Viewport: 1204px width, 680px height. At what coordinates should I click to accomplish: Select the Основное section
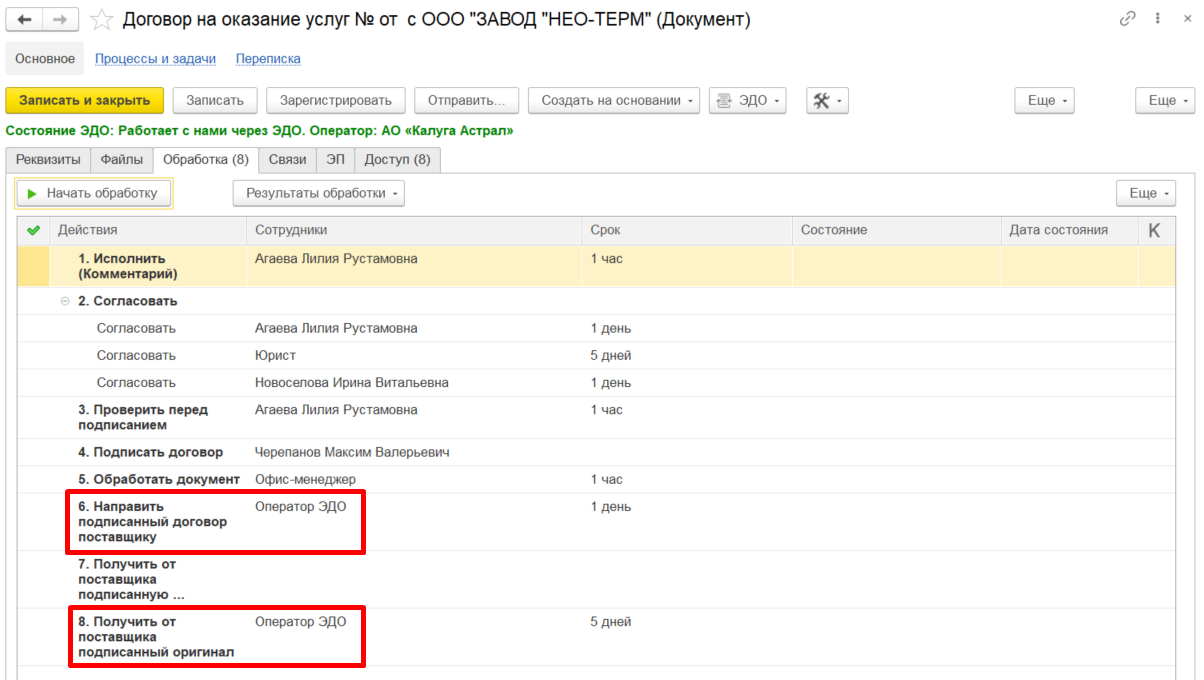point(45,59)
